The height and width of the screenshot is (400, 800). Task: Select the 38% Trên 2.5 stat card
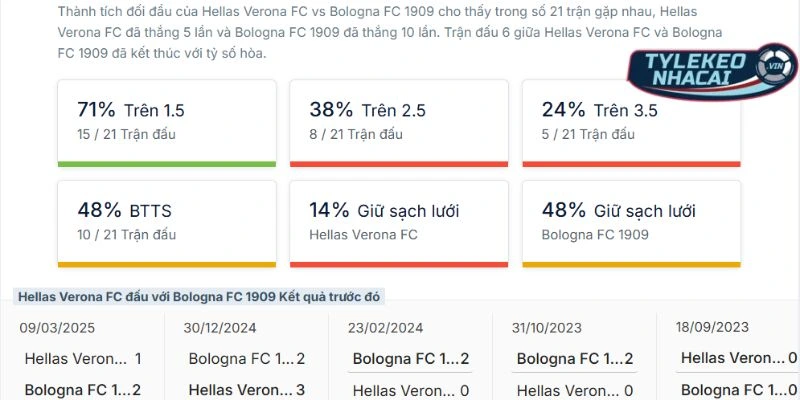tap(398, 121)
